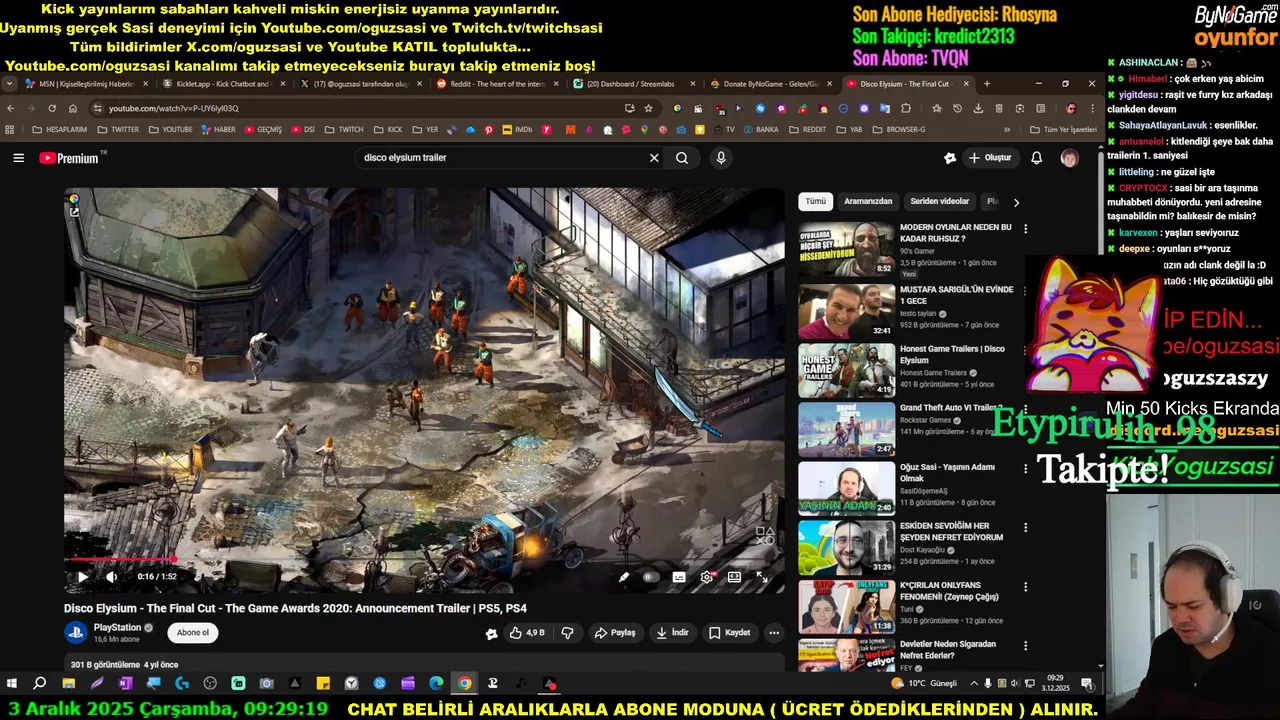Select the Aramanızdan filter chip

point(868,201)
